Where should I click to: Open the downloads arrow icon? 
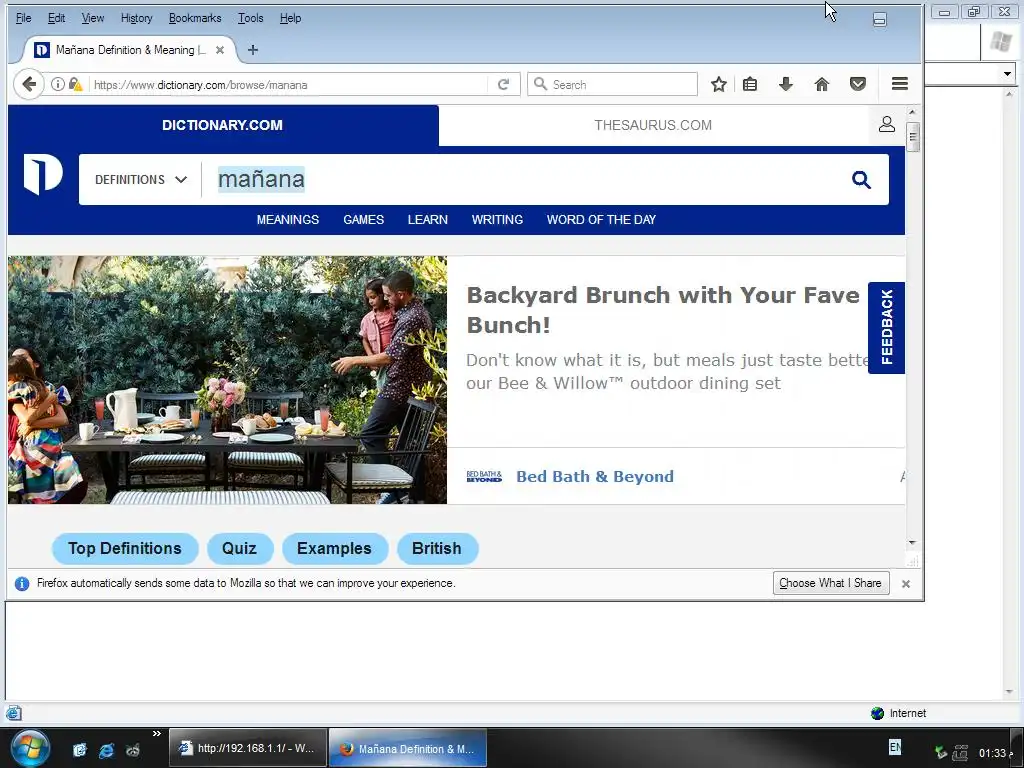[786, 84]
